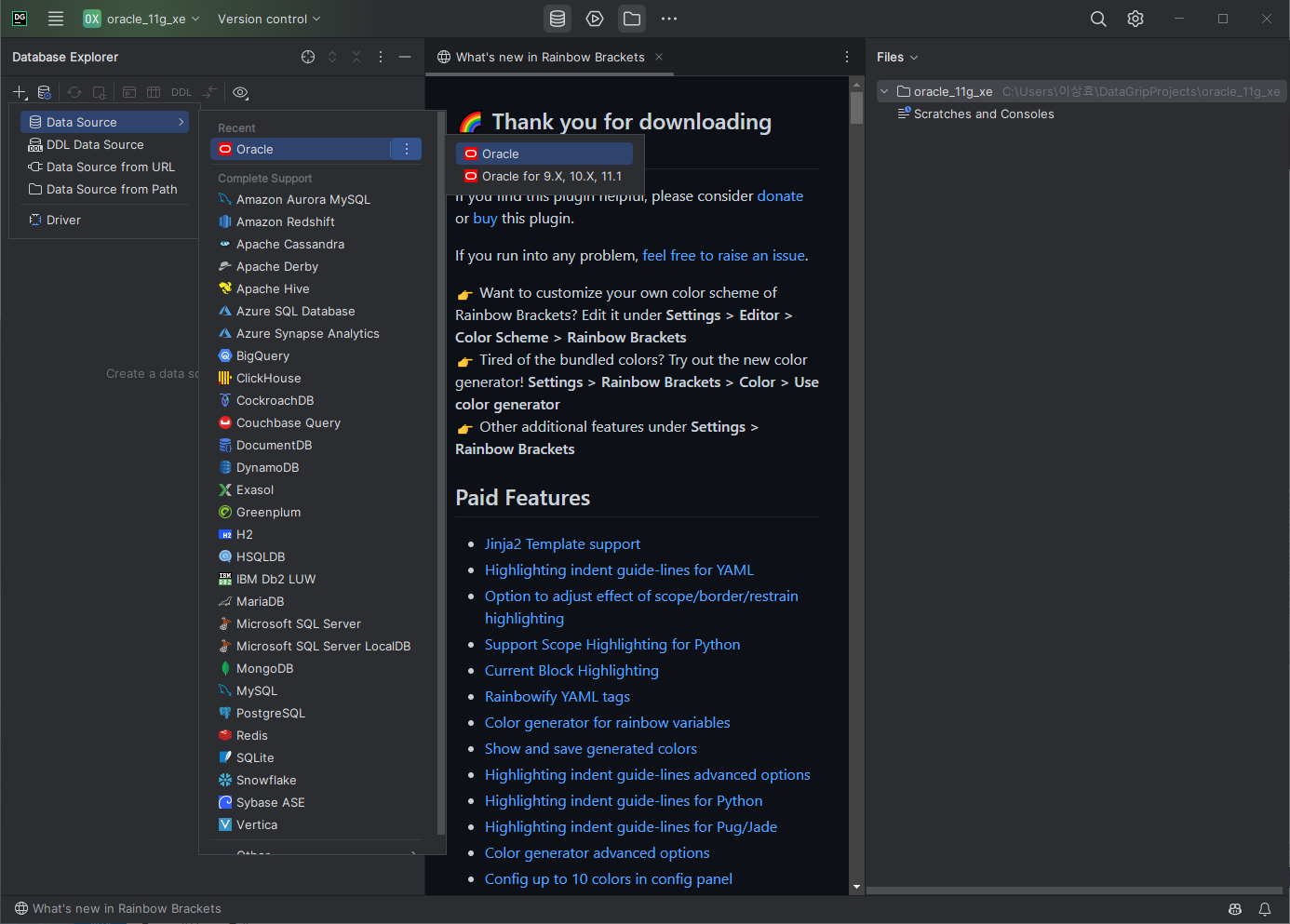Click the Database tool window icon in title bar

pyautogui.click(x=558, y=19)
